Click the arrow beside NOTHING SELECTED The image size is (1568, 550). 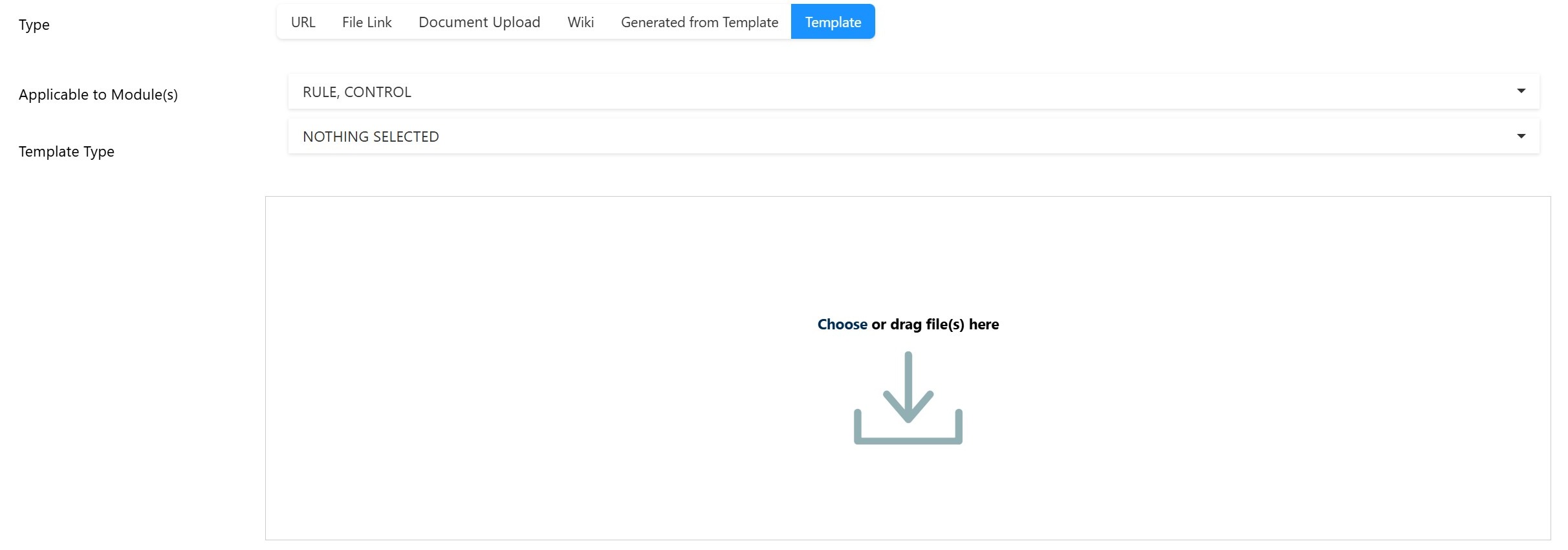1521,136
